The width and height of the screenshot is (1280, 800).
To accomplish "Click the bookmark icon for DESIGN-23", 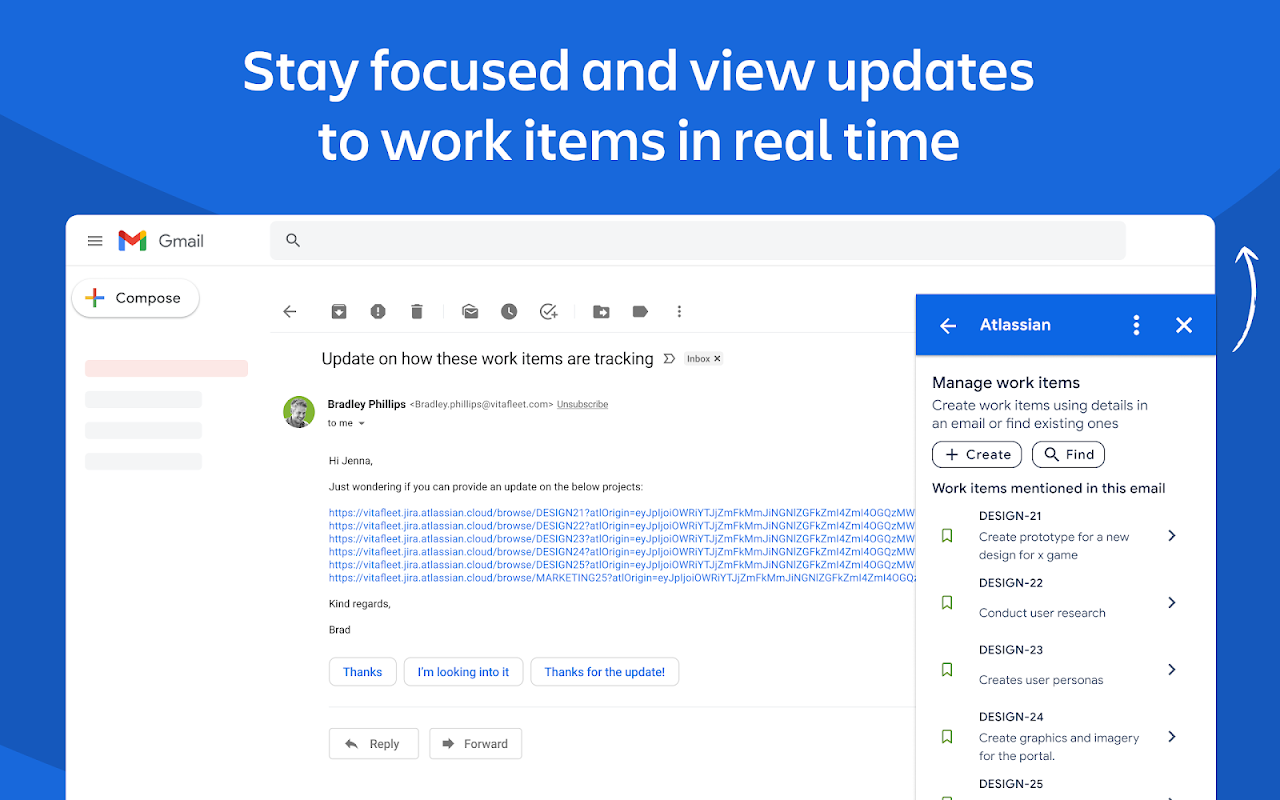I will pyautogui.click(x=947, y=670).
